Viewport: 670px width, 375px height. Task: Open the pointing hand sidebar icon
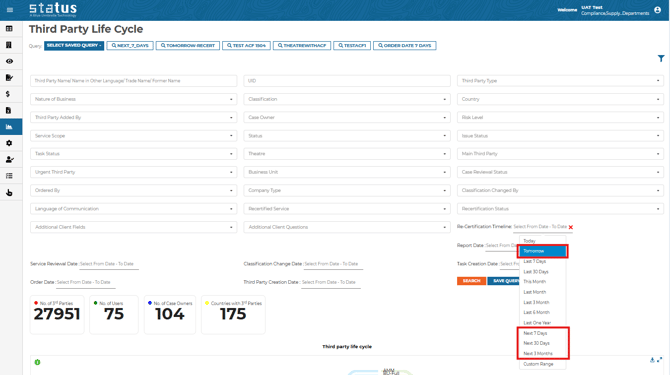(9, 193)
